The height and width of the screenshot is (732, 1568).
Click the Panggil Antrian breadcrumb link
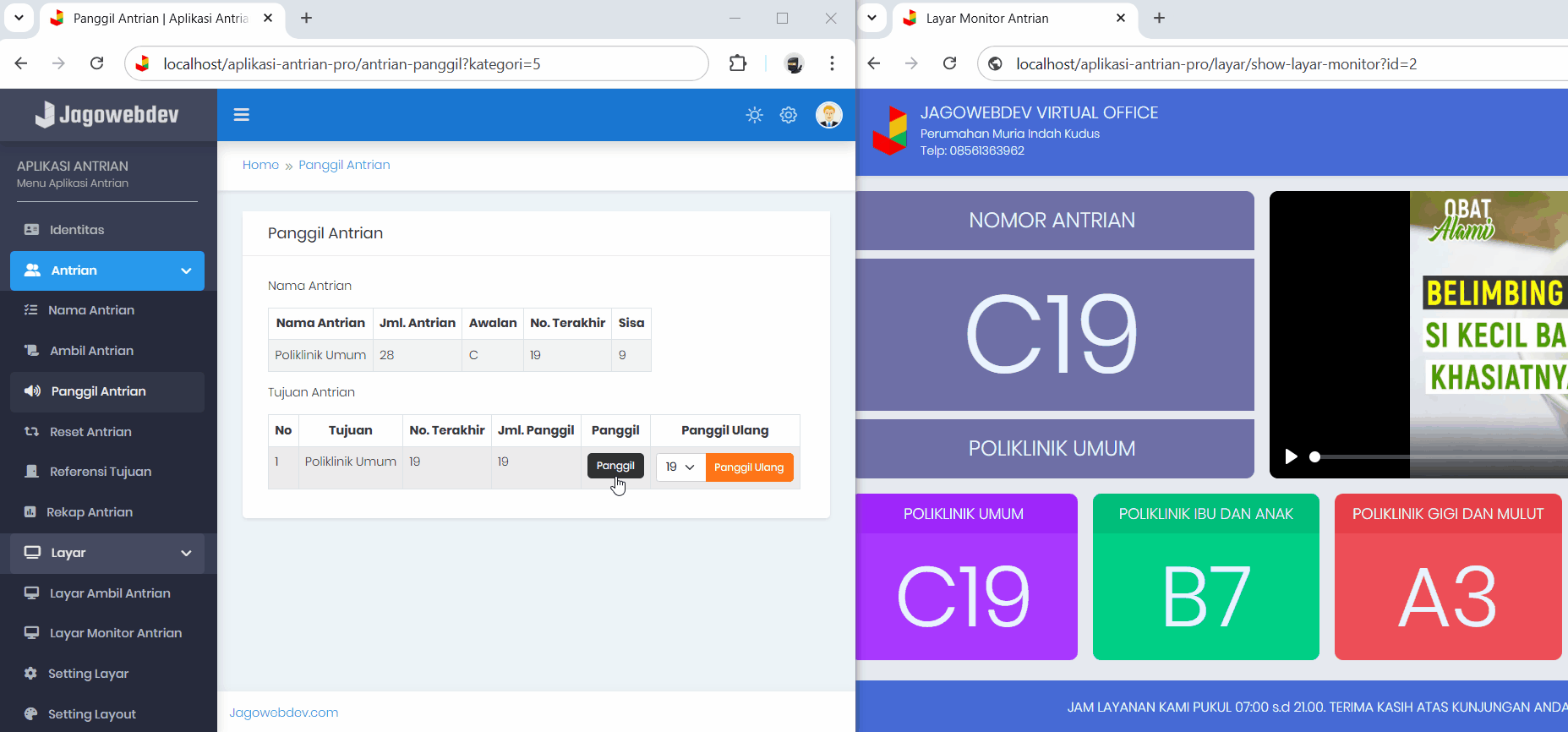(x=344, y=165)
